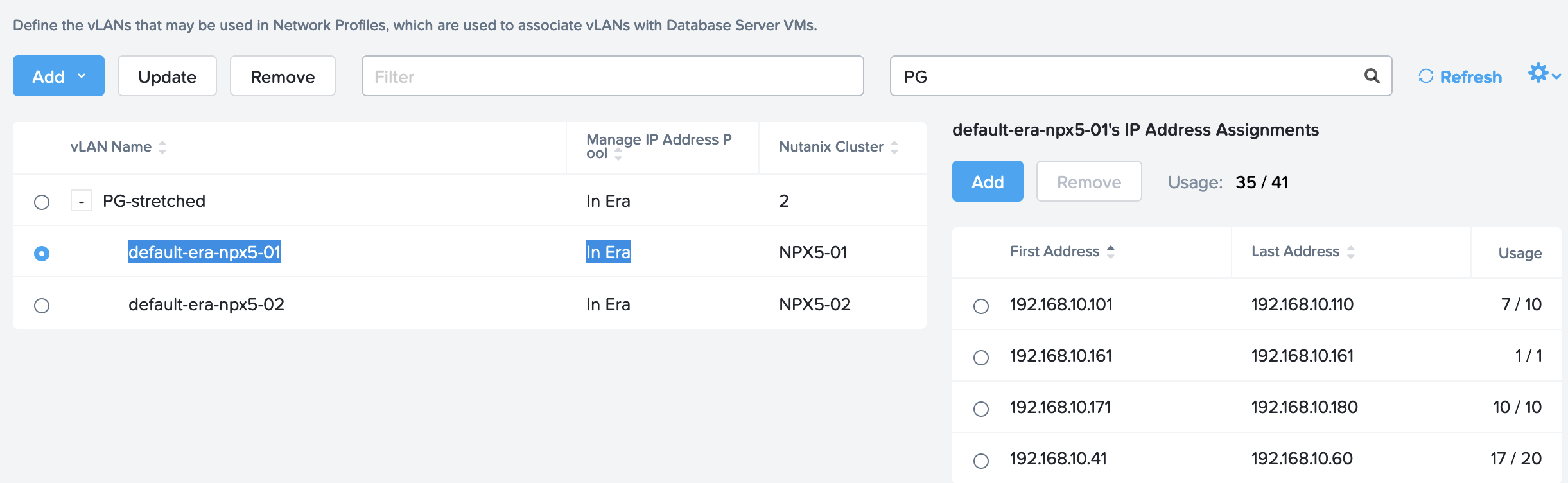
Task: Click the Usage column header
Action: click(x=1520, y=253)
